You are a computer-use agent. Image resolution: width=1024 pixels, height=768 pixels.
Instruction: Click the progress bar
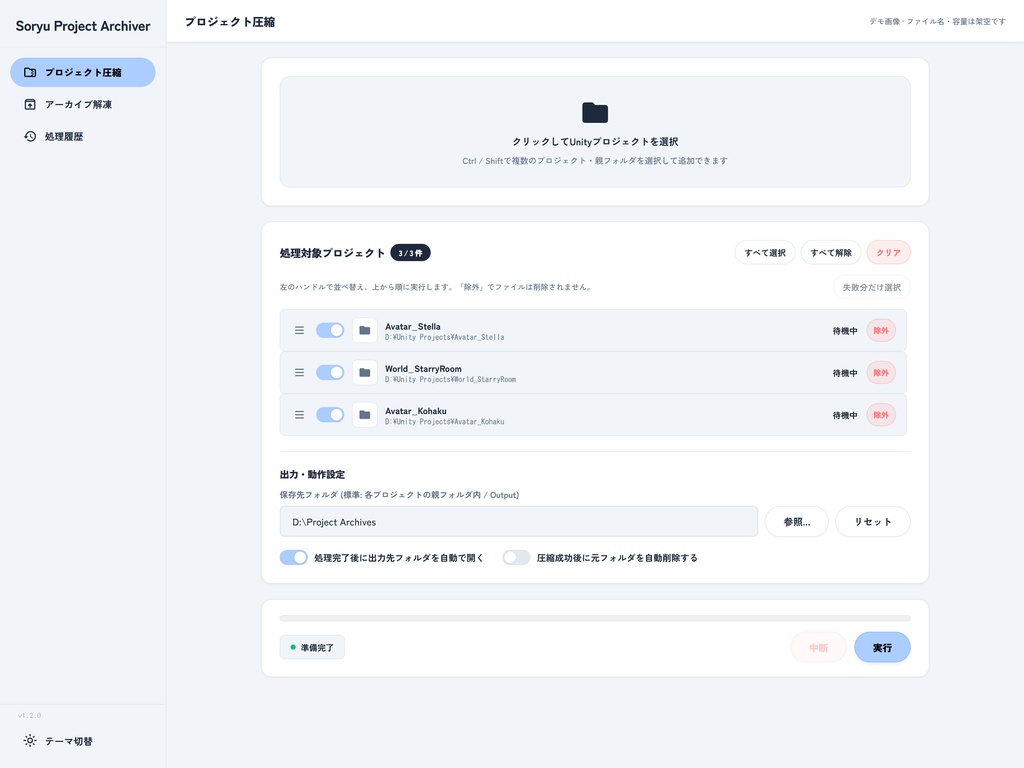[595, 618]
